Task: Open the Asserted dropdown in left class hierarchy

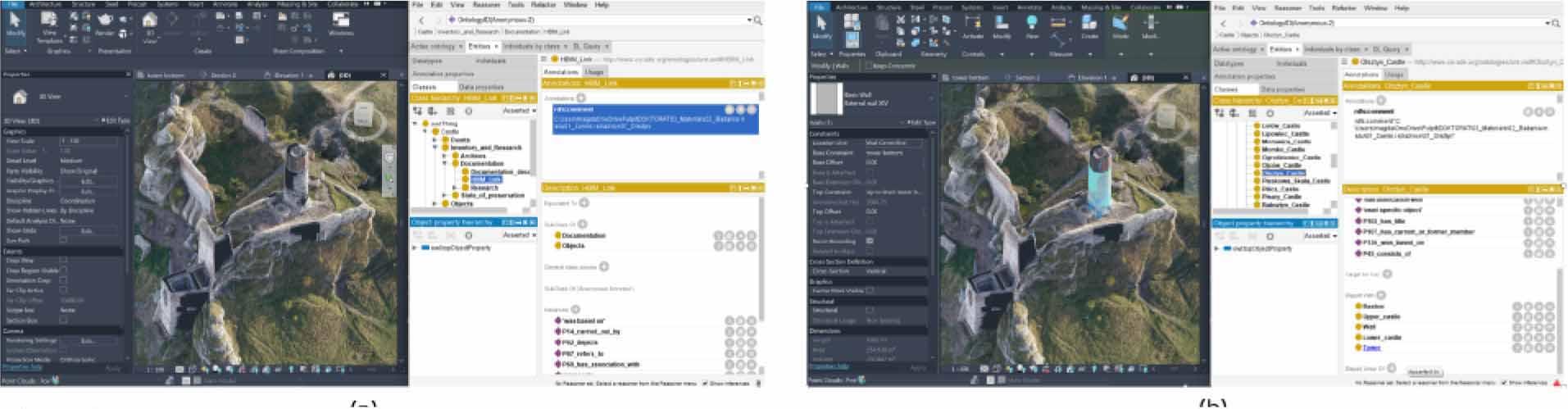Action: point(519,111)
